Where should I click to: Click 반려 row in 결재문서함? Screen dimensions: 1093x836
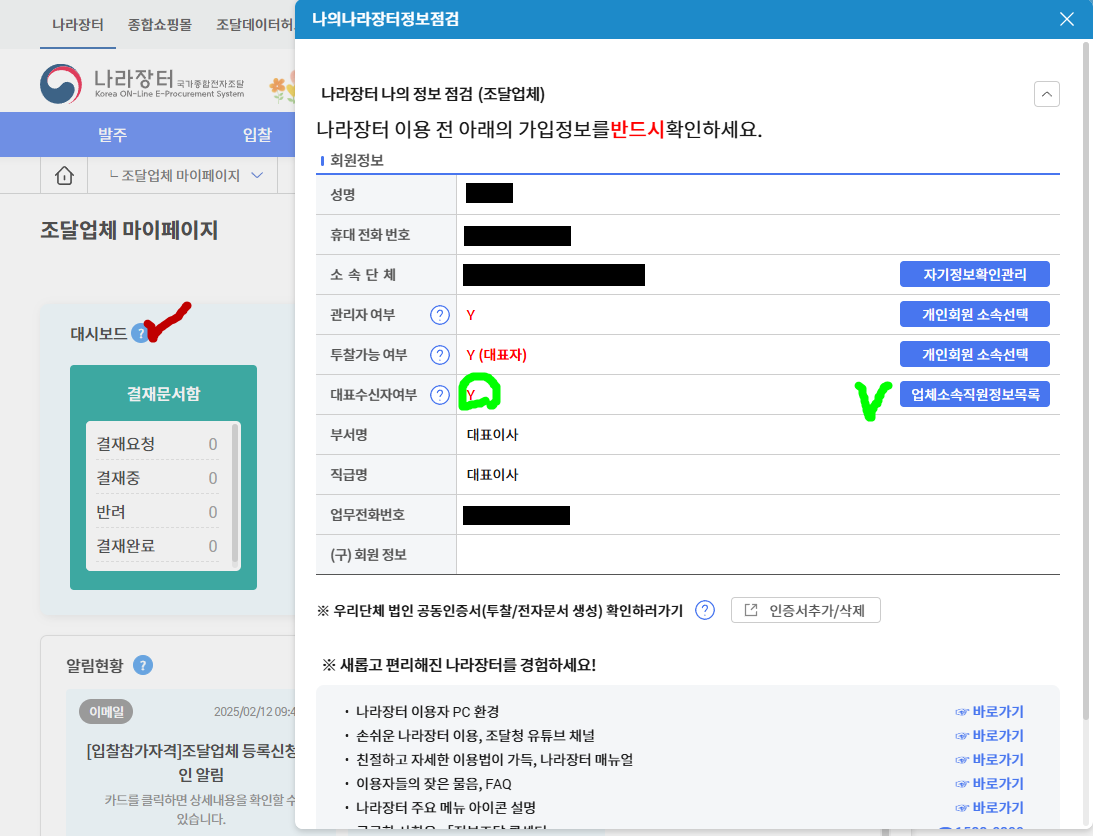tap(157, 512)
